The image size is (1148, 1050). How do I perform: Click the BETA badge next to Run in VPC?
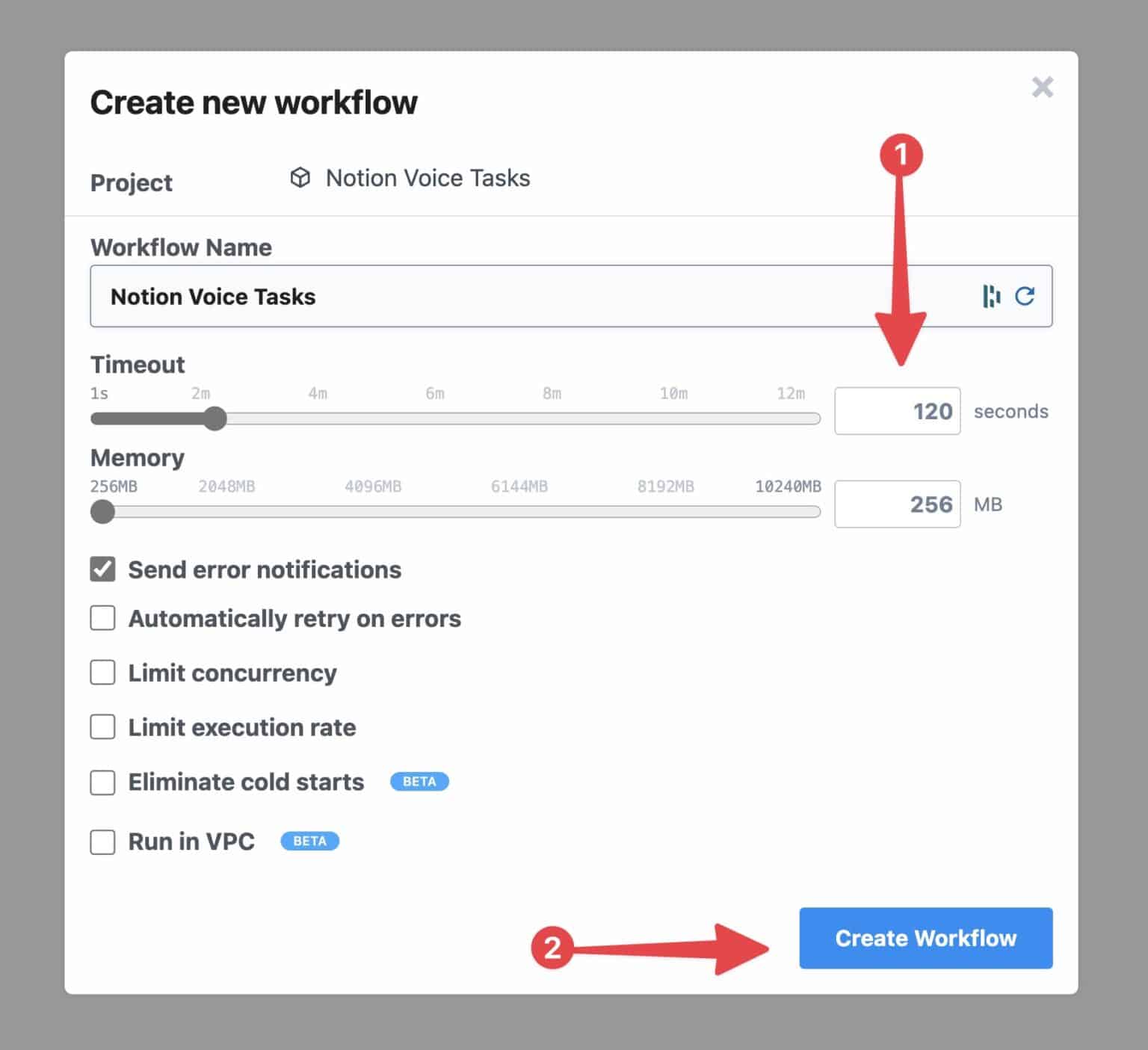(x=309, y=841)
